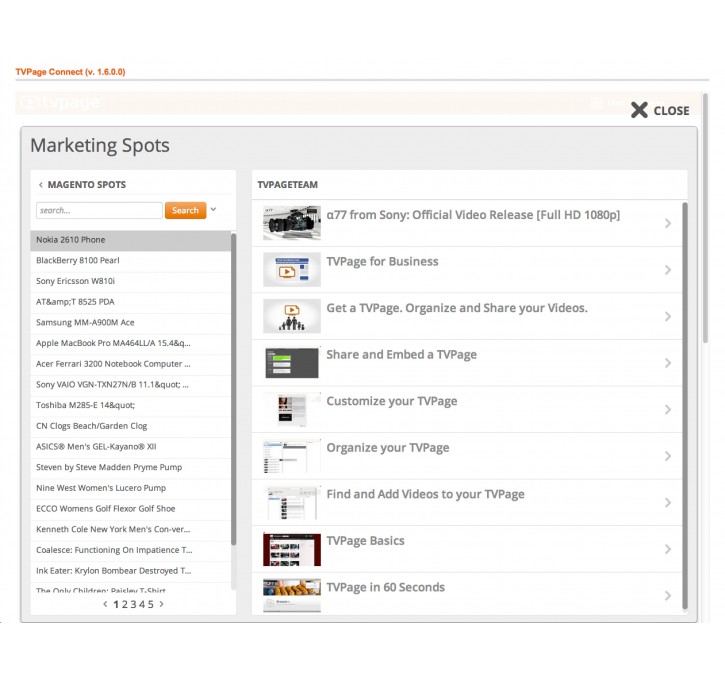This screenshot has width=725, height=680.
Task: Click the TVPage Basics thumbnail
Action: click(292, 549)
